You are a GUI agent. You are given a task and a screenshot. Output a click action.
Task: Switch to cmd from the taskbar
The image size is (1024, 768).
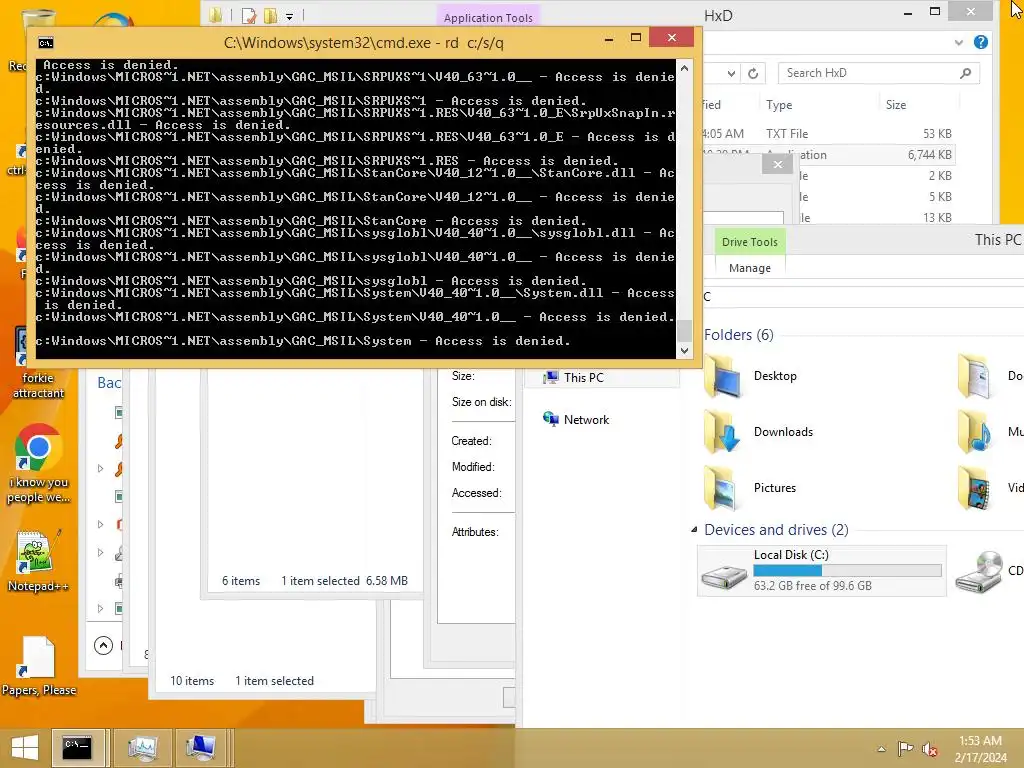click(x=78, y=748)
